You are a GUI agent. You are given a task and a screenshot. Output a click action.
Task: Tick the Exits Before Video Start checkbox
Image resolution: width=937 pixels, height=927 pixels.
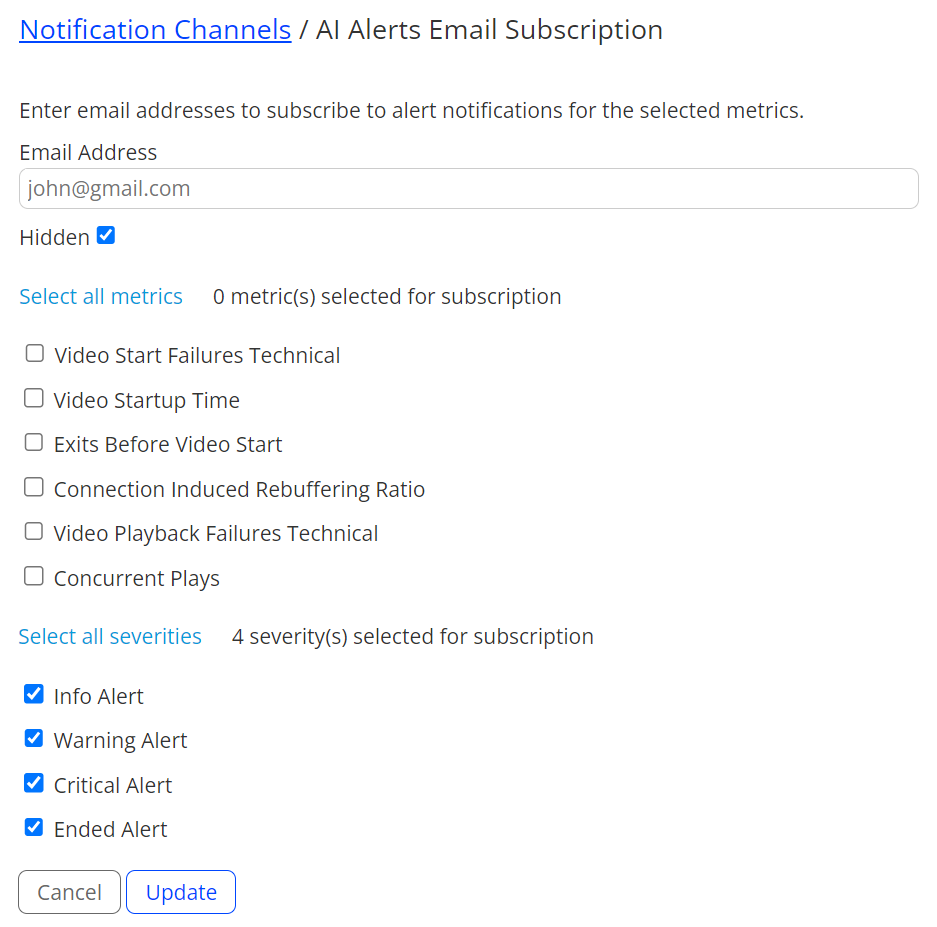(33, 442)
